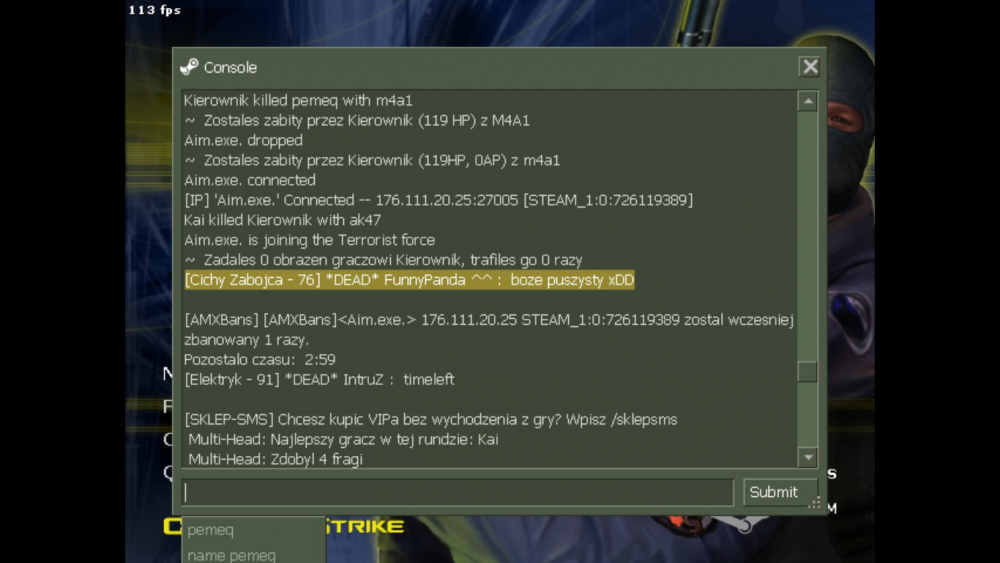Click the 'Pozostalo czasu: 2:59' line
This screenshot has width=1000, height=563.
(260, 360)
